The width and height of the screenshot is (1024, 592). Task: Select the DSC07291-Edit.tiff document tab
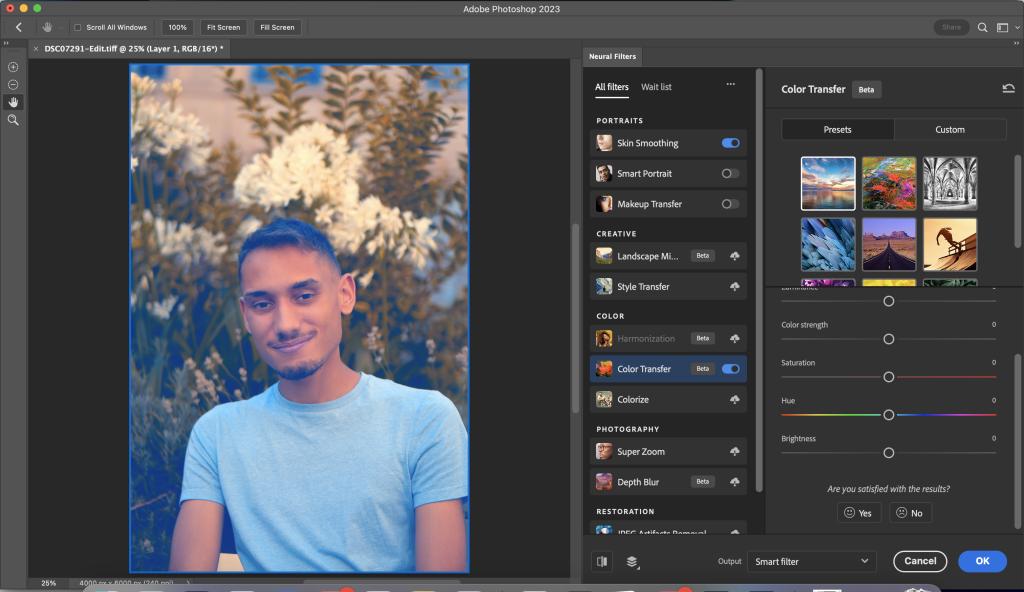pos(134,48)
